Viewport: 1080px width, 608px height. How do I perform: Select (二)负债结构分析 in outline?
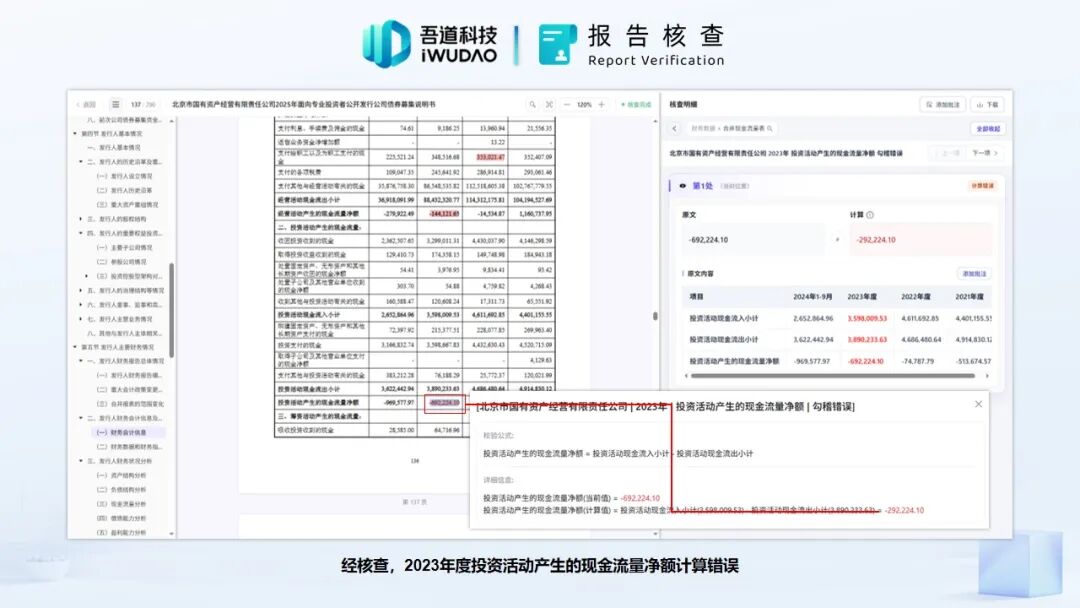(x=121, y=490)
